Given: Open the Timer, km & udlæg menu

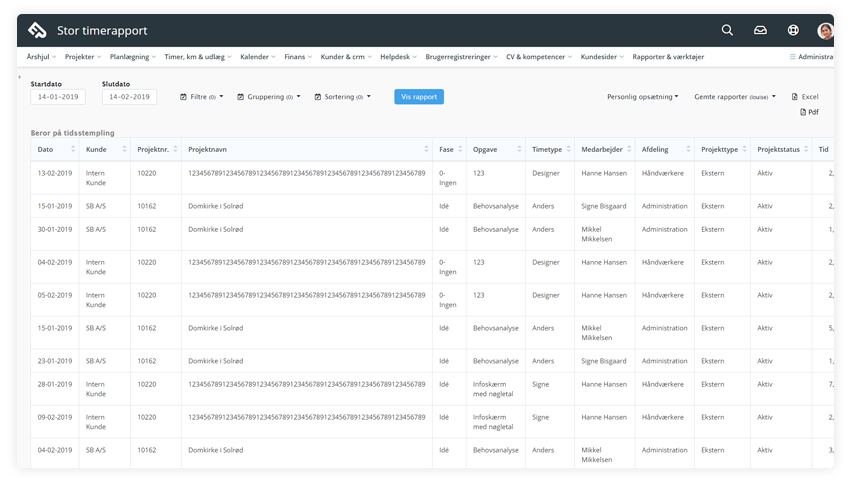Looking at the screenshot, I should point(198,57).
